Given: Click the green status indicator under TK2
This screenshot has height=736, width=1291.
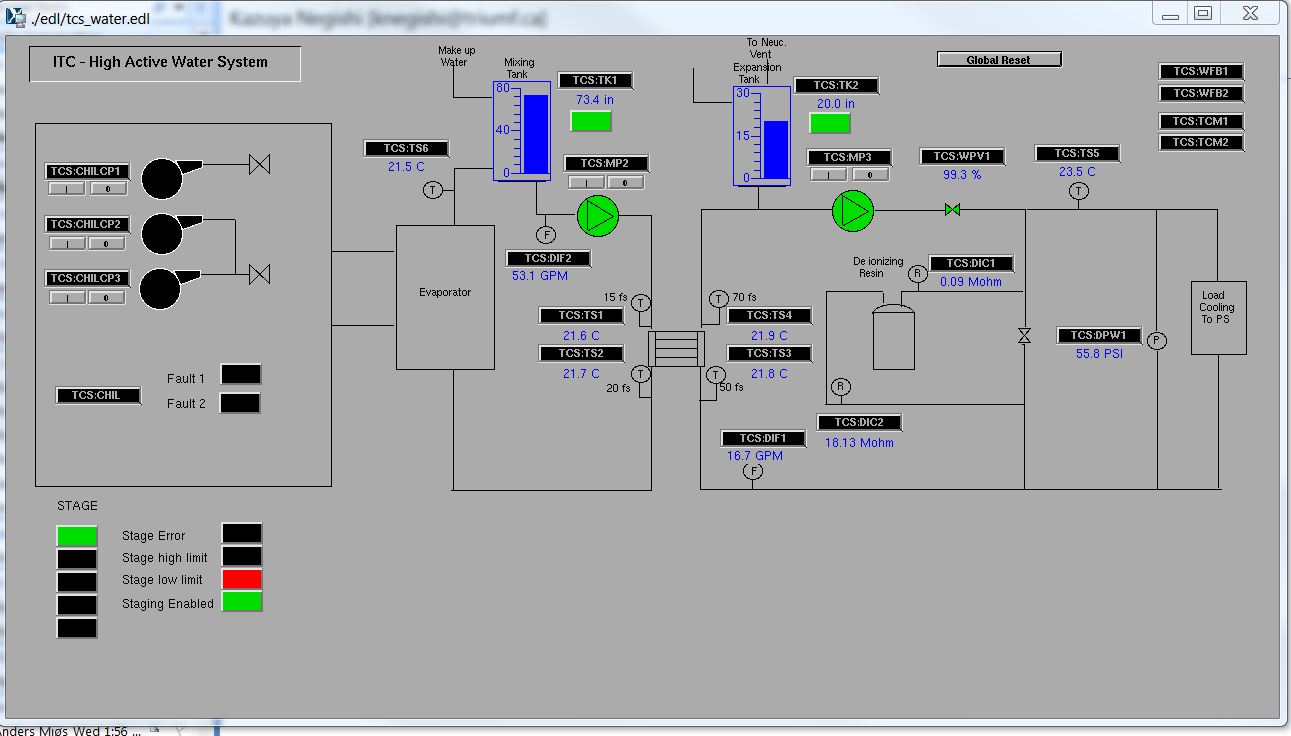Looking at the screenshot, I should point(830,123).
